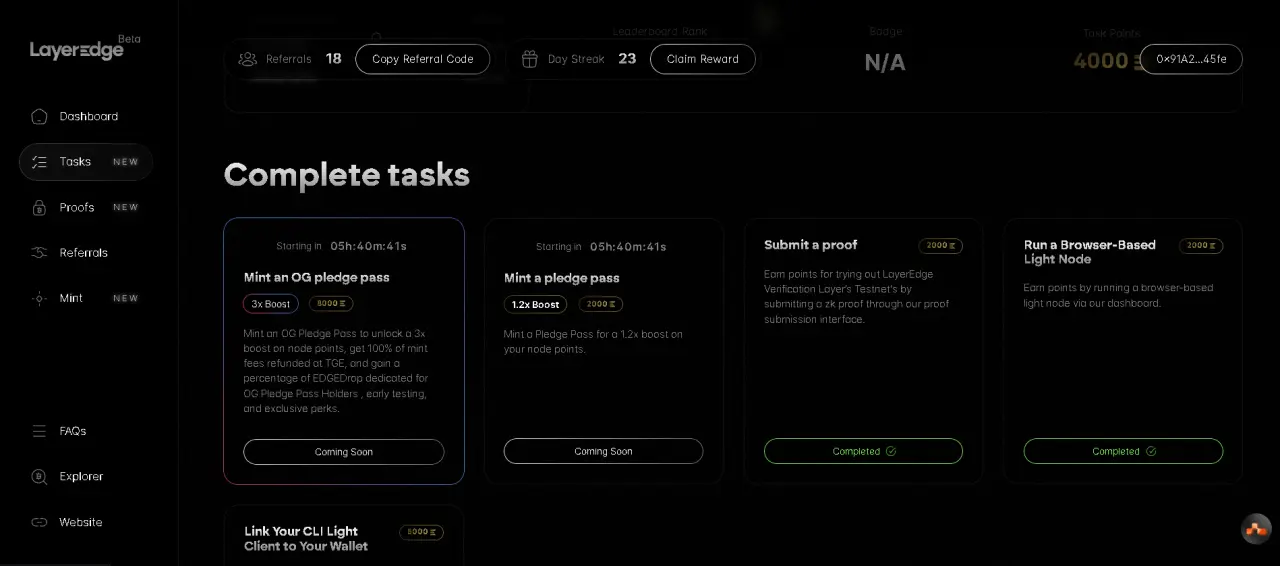The width and height of the screenshot is (1280, 566).
Task: Click the Complete tasks heading
Action: point(347,175)
